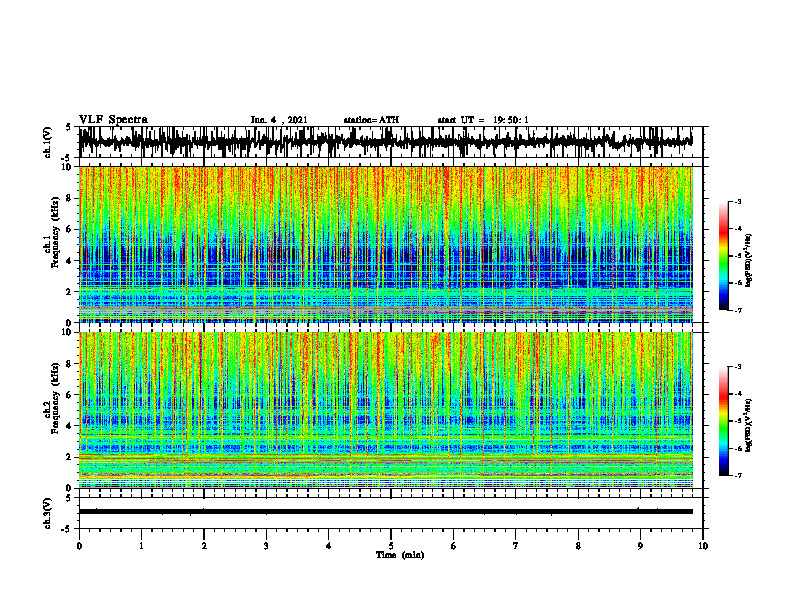Click the ch.2 spectrogram panel
This screenshot has height=612, width=792.
click(386, 410)
